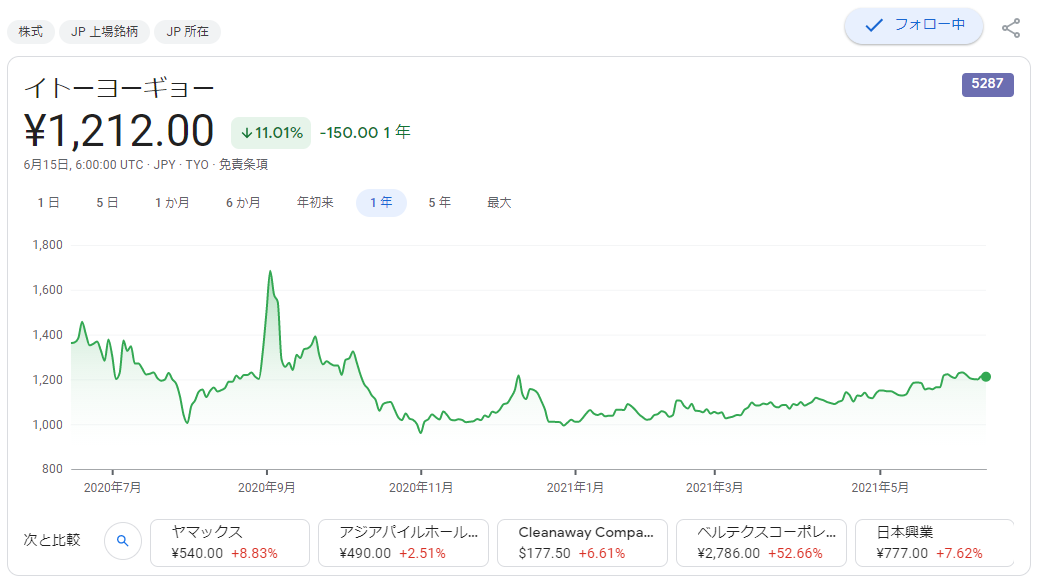Click the 2020年11月 axis label
Image resolution: width=1039 pixels, height=582 pixels.
point(421,488)
